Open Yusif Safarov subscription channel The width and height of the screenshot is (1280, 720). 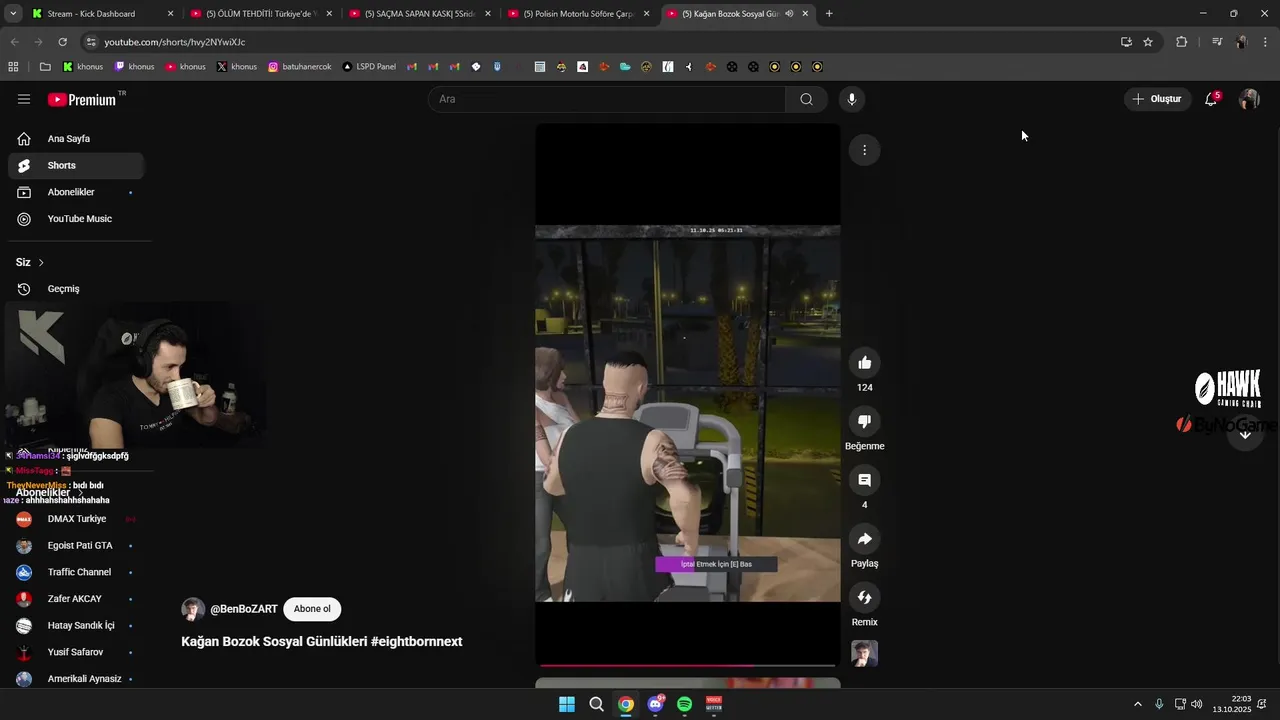[76, 653]
